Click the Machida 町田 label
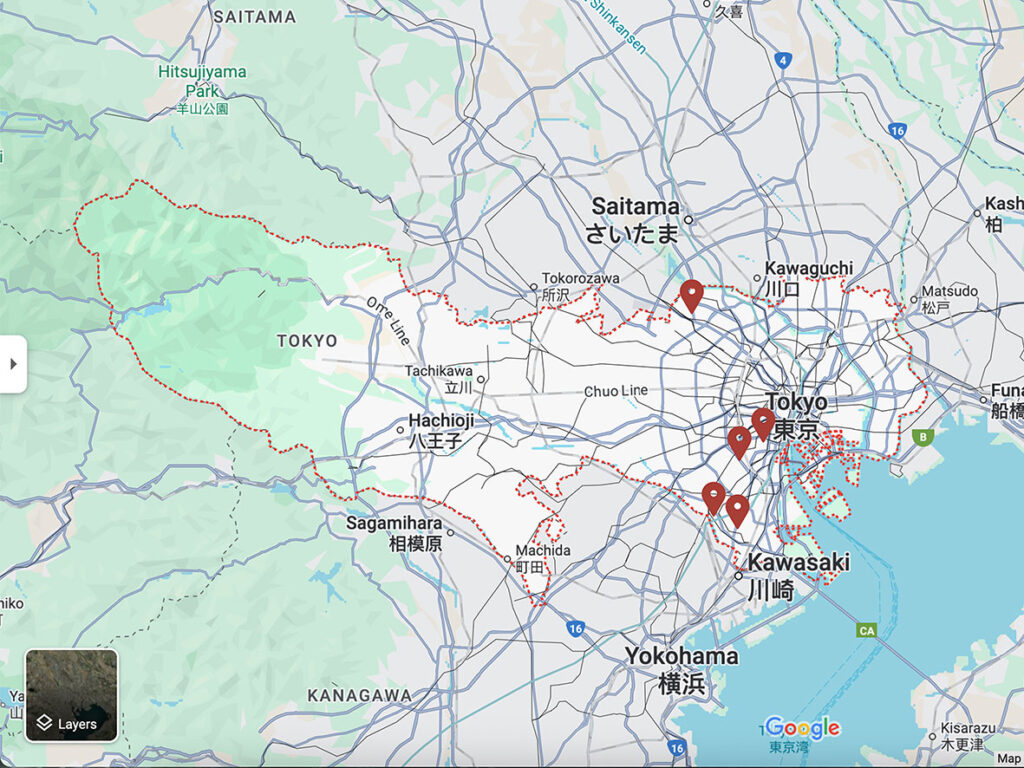 click(543, 558)
